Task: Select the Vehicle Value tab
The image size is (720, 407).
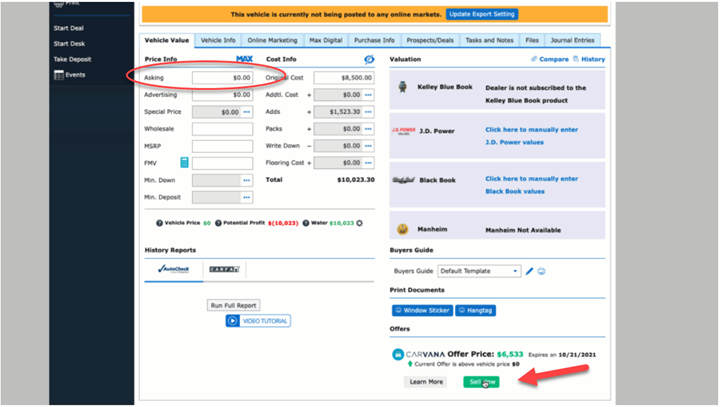Action: (167, 40)
